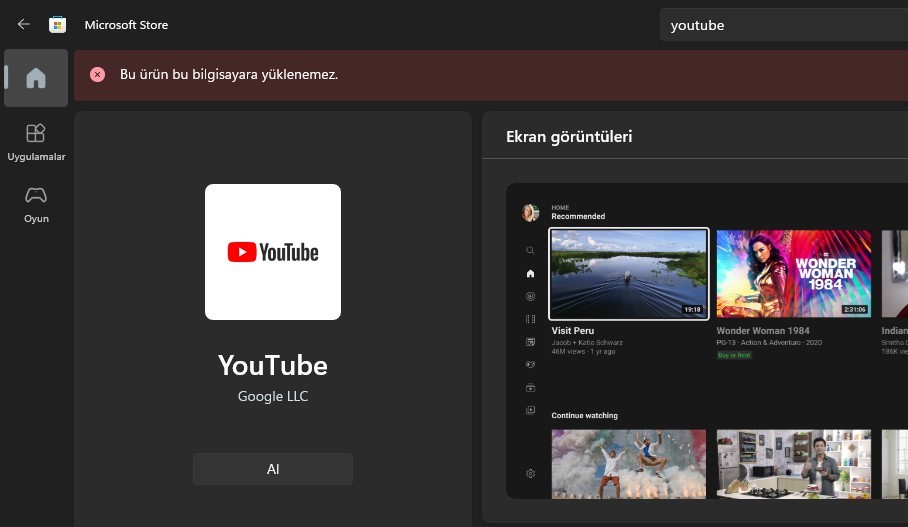
Task: Click home icon inside YouTube screenshot
Action: point(530,273)
